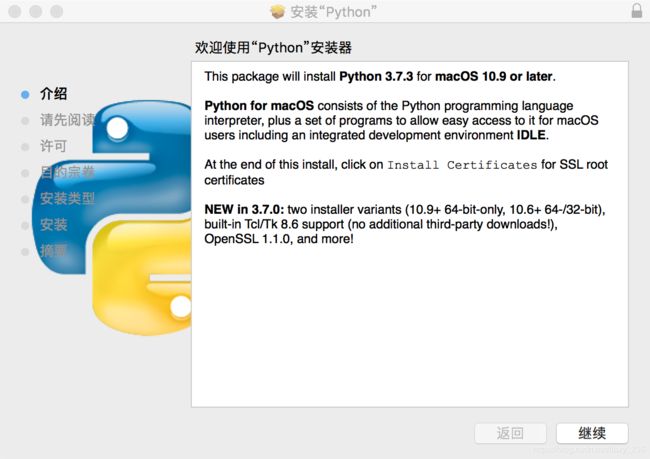Click the bold text "Python 3.7.3"

coord(376,77)
